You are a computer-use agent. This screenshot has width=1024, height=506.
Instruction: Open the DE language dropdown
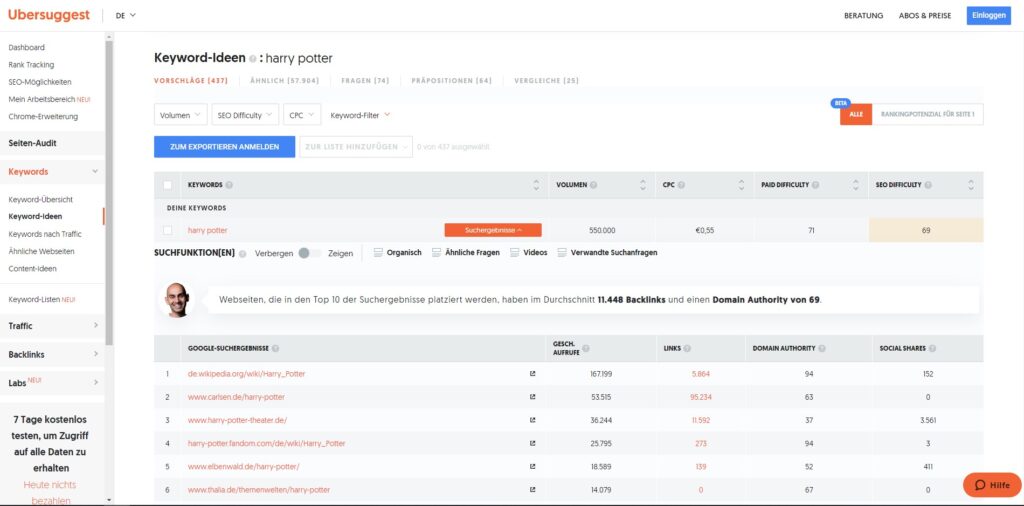coord(126,15)
